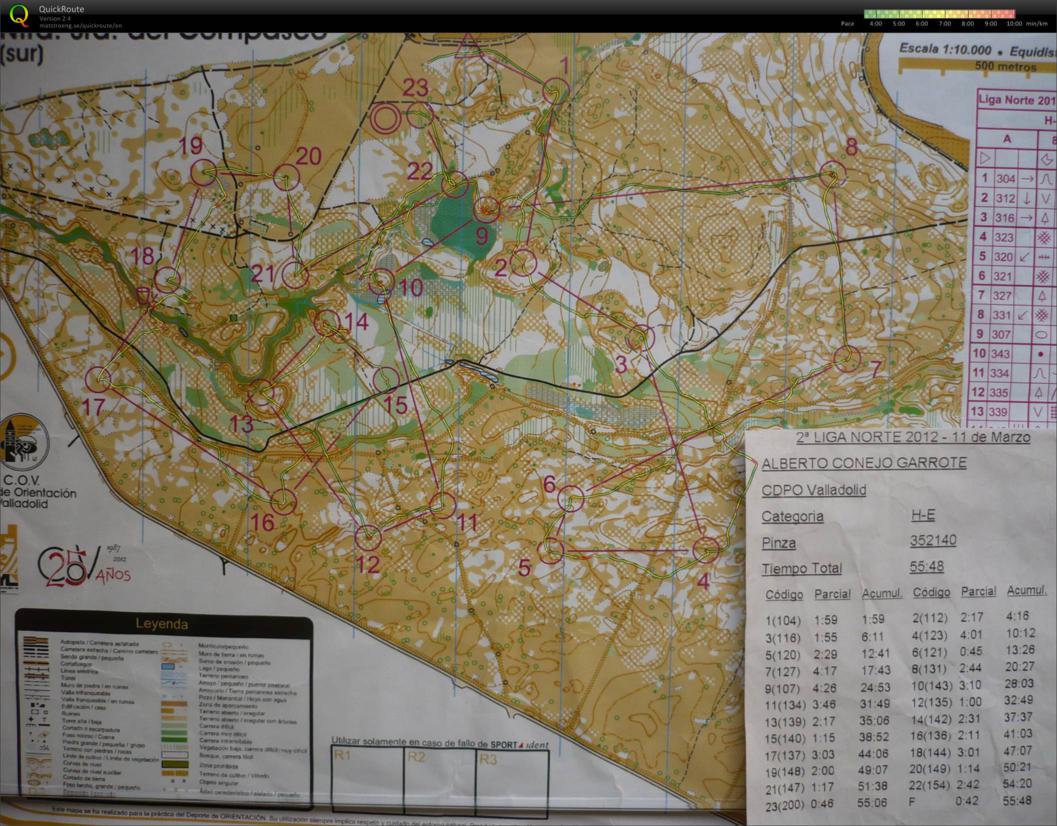Select control circle 7 on the map
Image resolution: width=1057 pixels, height=826 pixels.
click(x=847, y=359)
